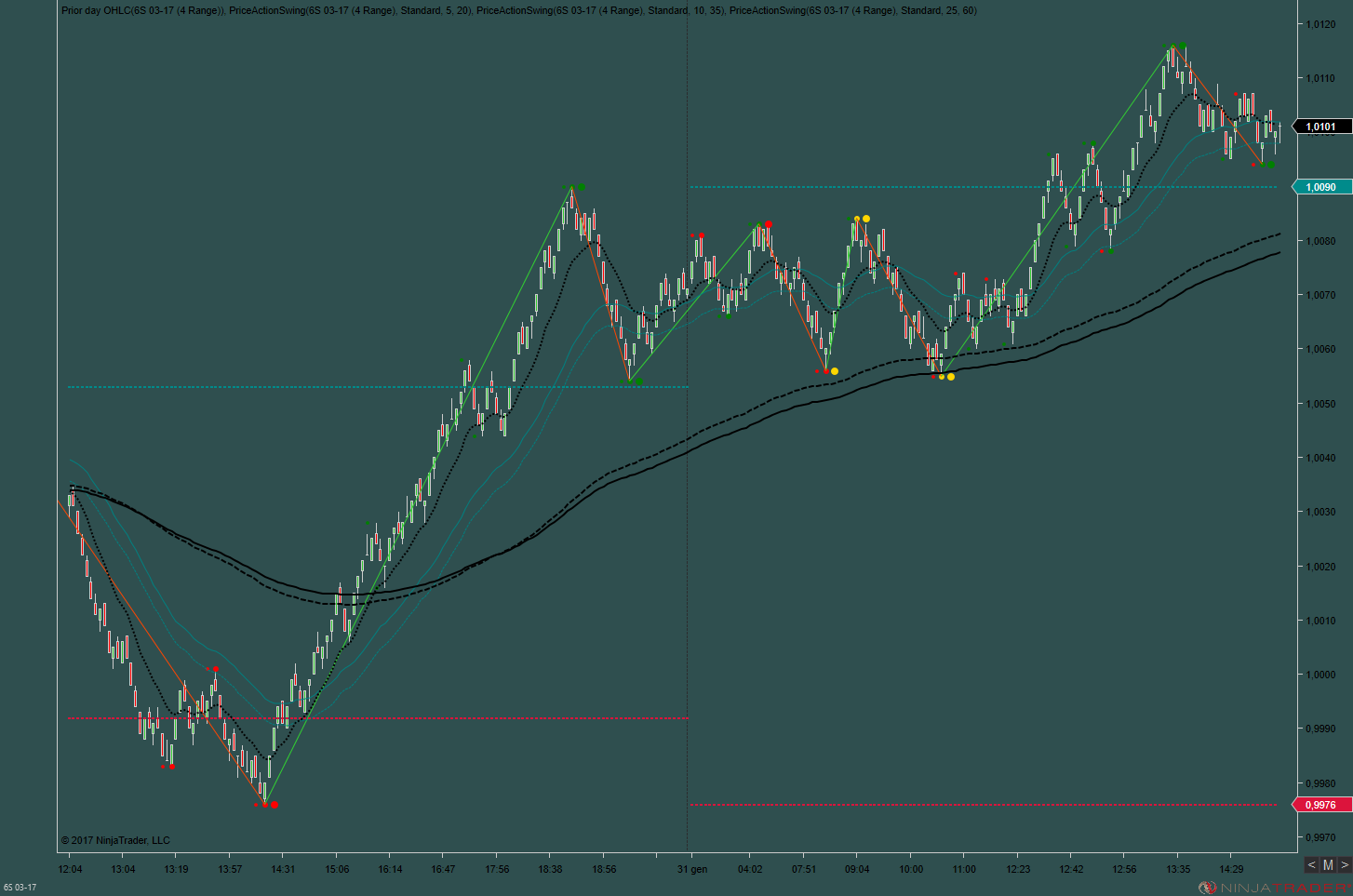Click the scroll-left '<' chart button
Image resolution: width=1353 pixels, height=896 pixels.
[1312, 865]
